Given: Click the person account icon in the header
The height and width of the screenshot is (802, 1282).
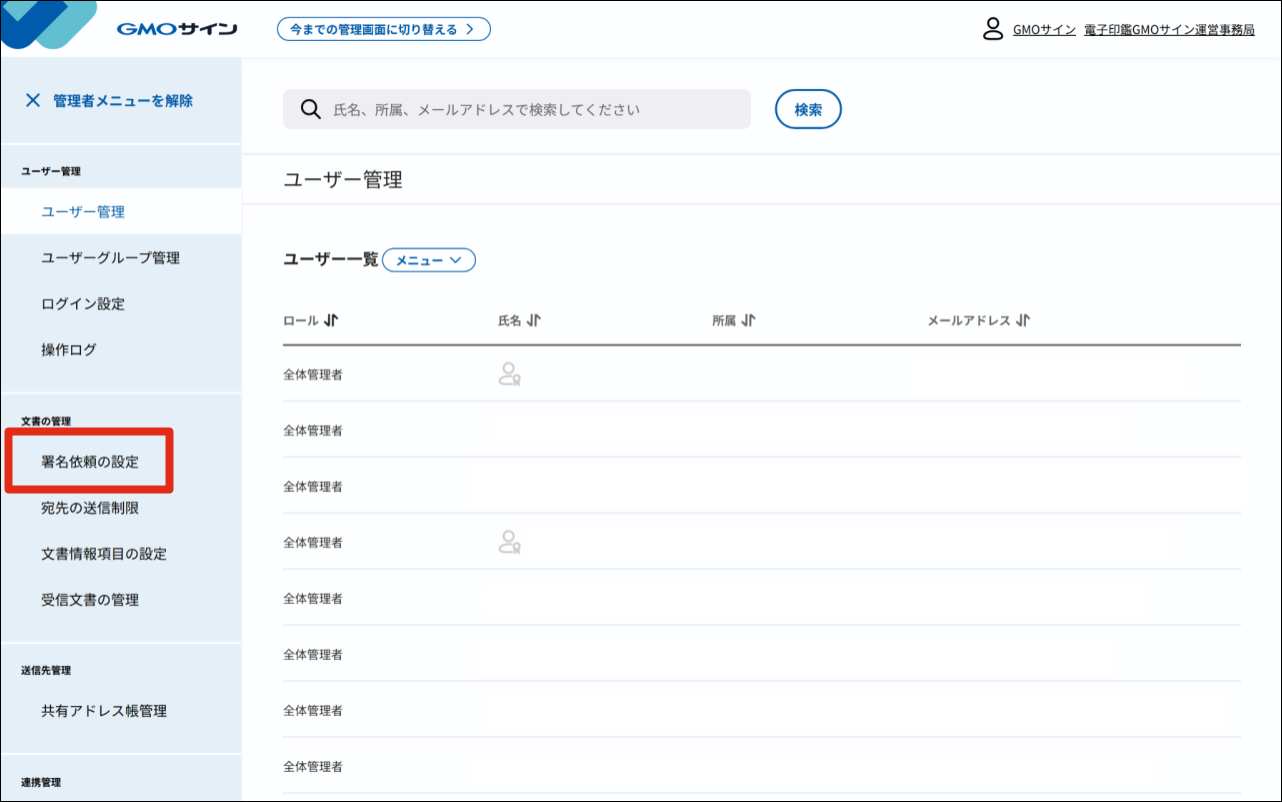Looking at the screenshot, I should pos(993,29).
